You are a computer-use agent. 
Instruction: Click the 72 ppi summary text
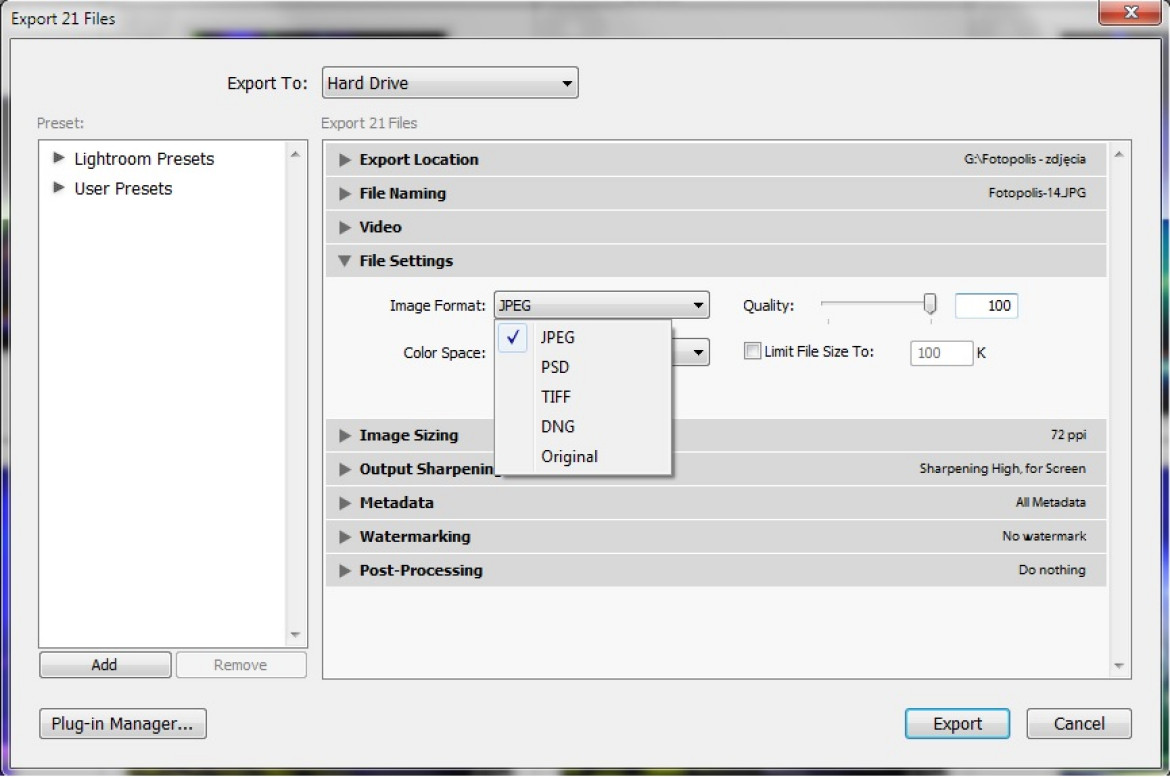coord(1069,434)
